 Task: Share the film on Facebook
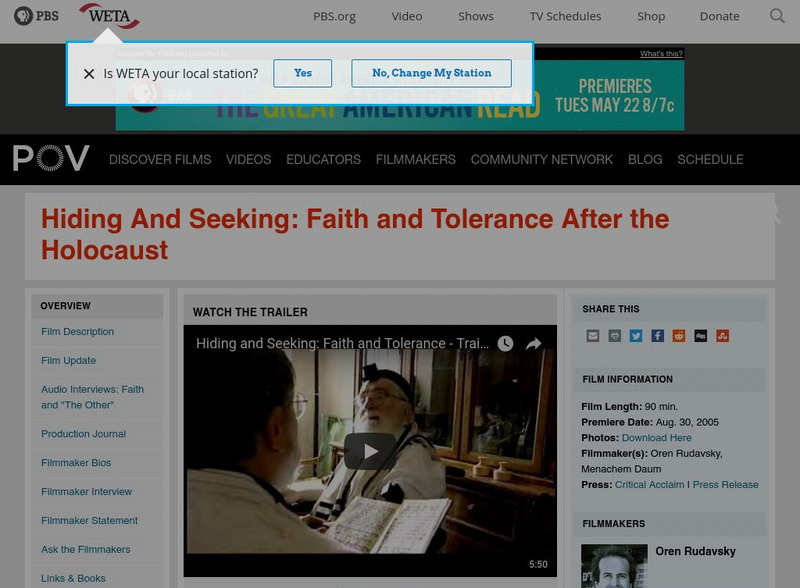click(x=657, y=336)
